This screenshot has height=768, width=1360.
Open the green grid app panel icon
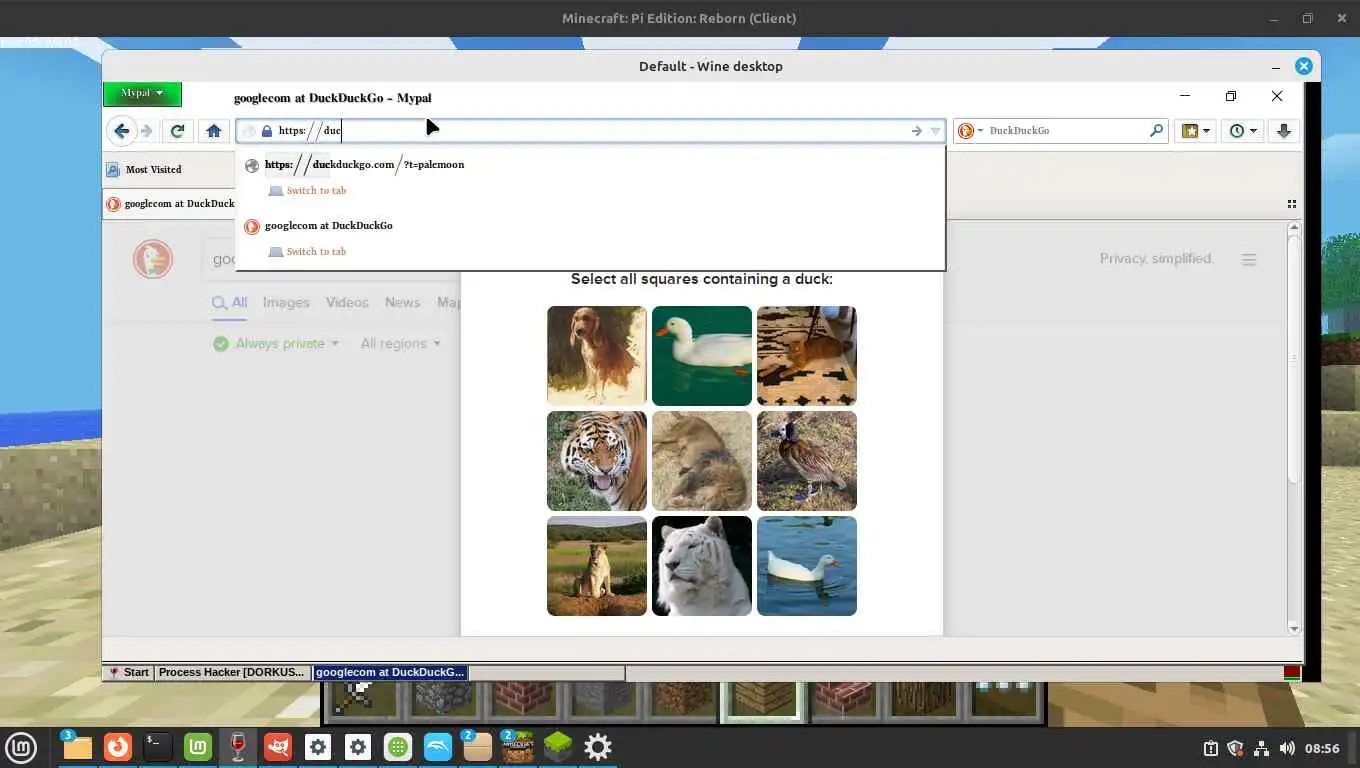click(x=398, y=747)
